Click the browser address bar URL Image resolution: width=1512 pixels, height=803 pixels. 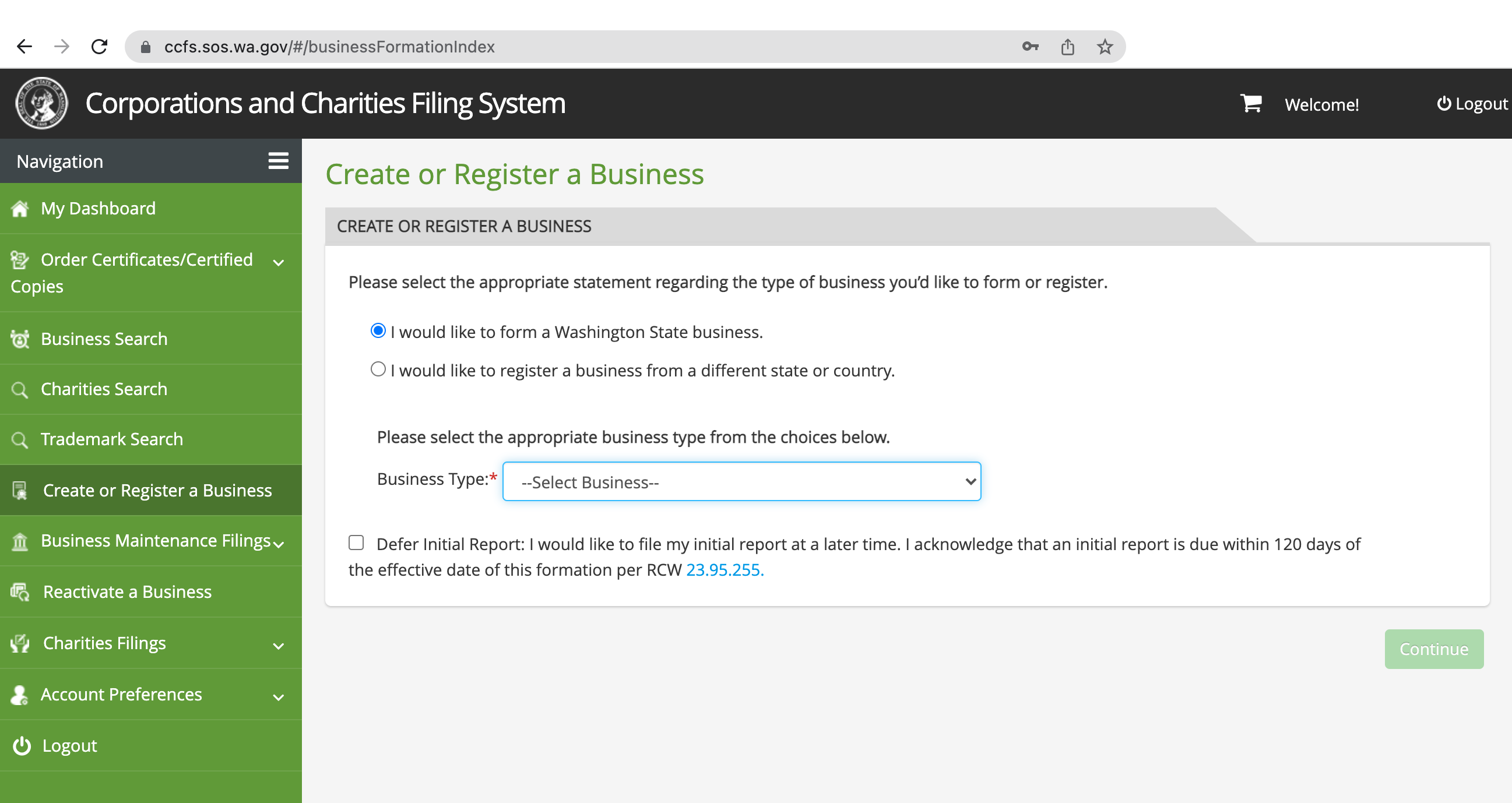(x=329, y=47)
